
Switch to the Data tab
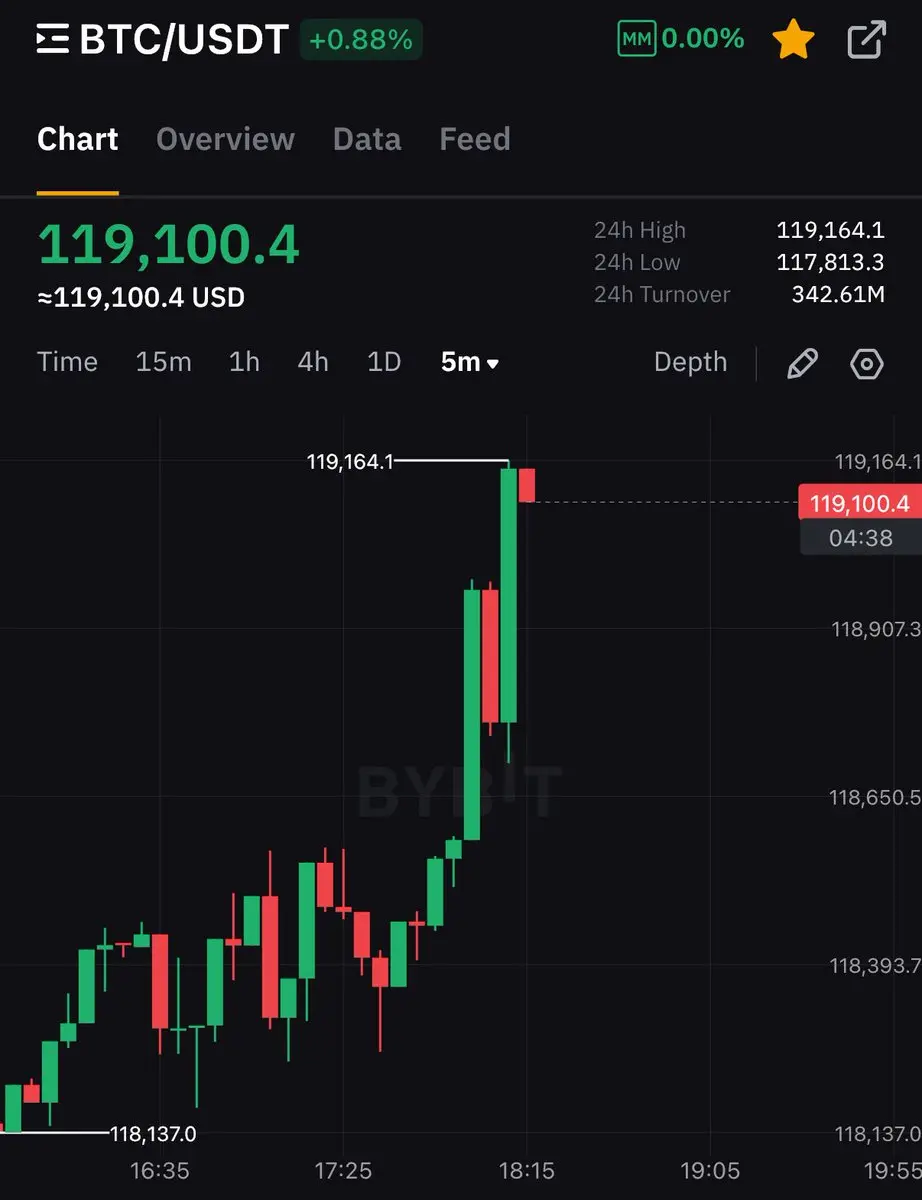pyautogui.click(x=367, y=139)
